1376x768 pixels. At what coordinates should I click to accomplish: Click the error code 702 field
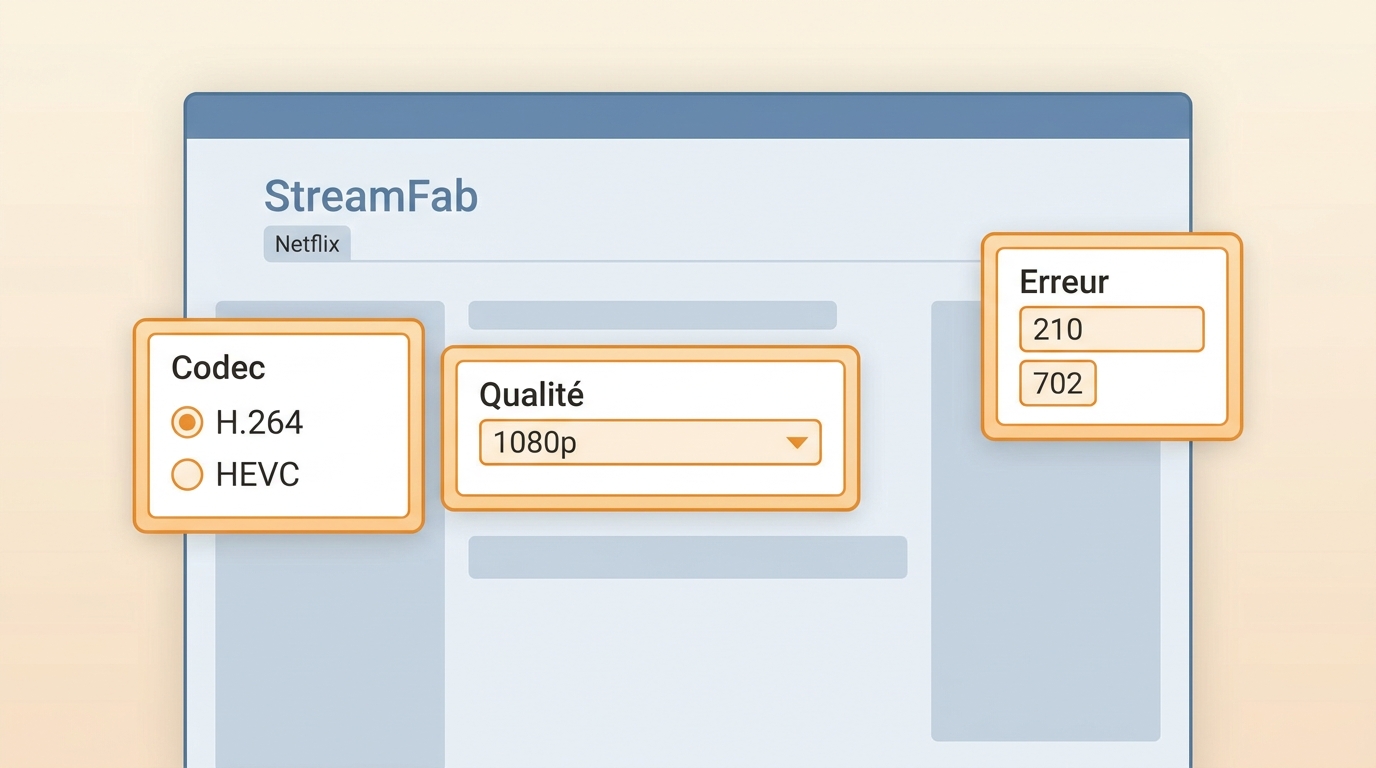point(1058,383)
